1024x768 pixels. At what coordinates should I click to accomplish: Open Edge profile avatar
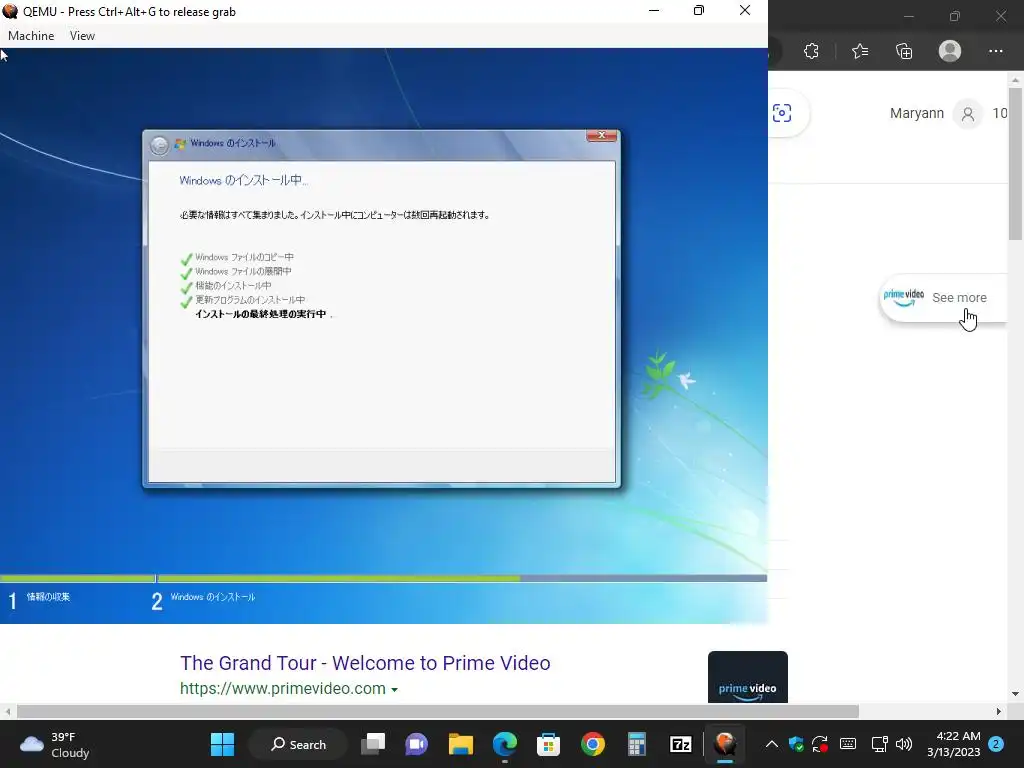pos(950,51)
